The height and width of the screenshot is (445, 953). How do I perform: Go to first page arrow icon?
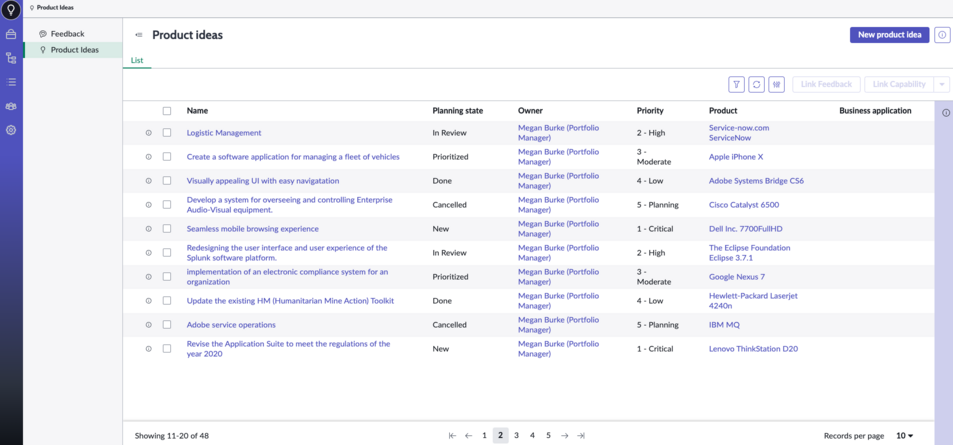(452, 435)
